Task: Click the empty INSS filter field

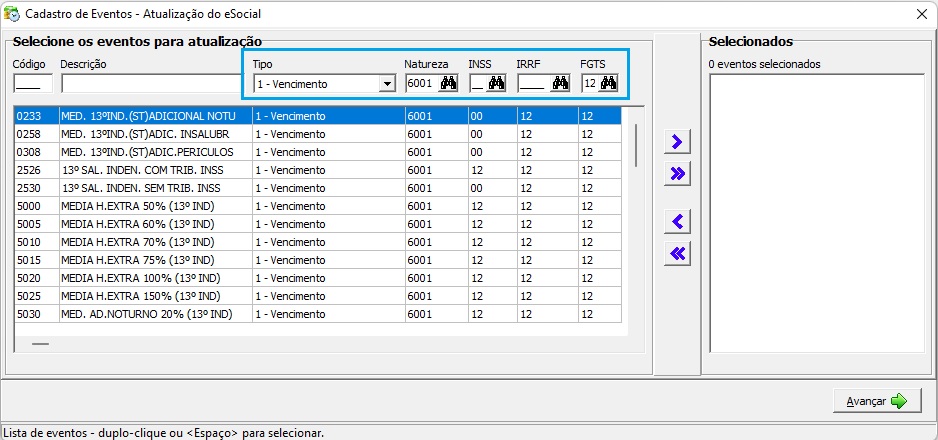Action: point(477,84)
